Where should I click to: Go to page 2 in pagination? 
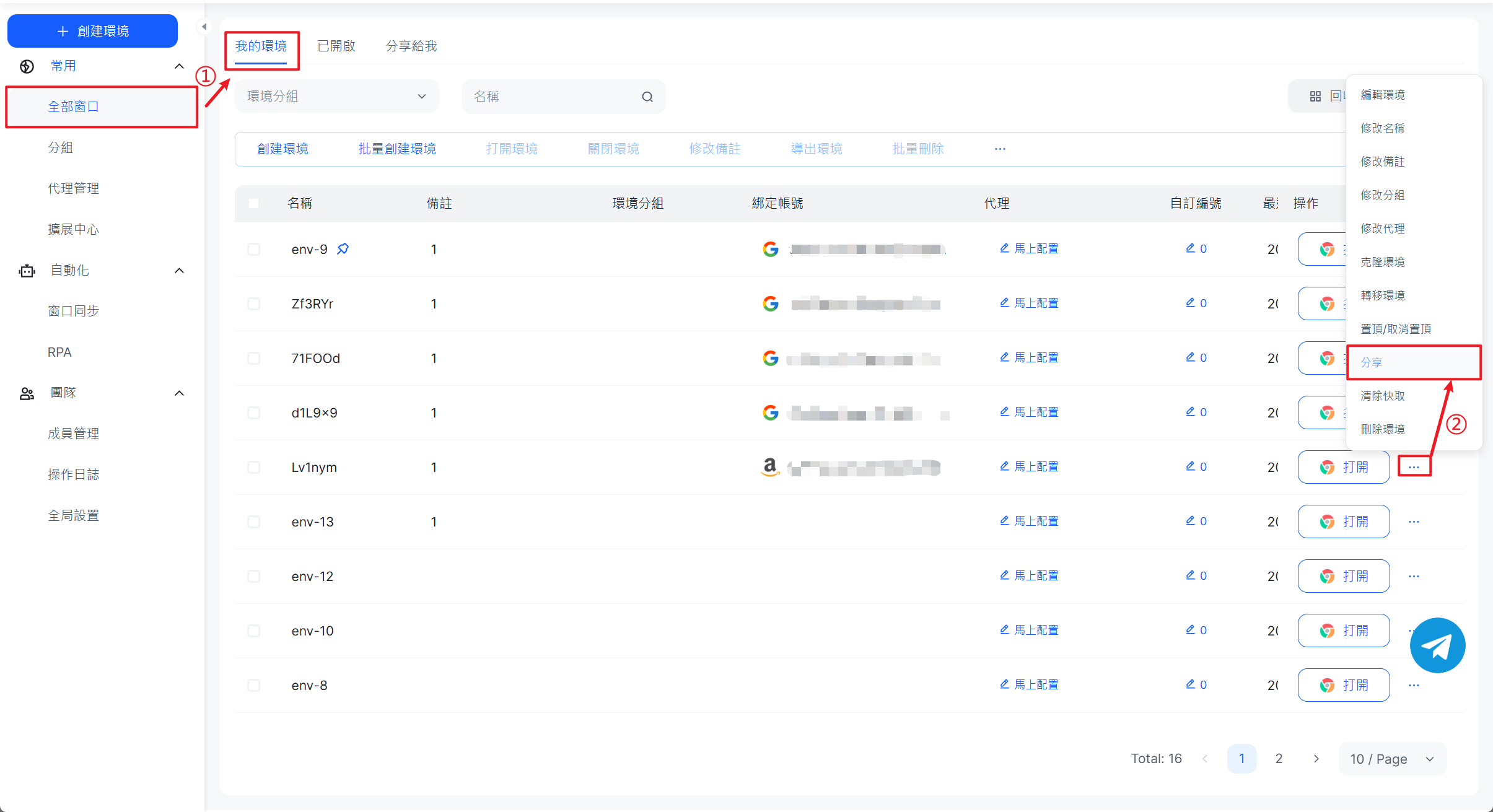pos(1279,759)
